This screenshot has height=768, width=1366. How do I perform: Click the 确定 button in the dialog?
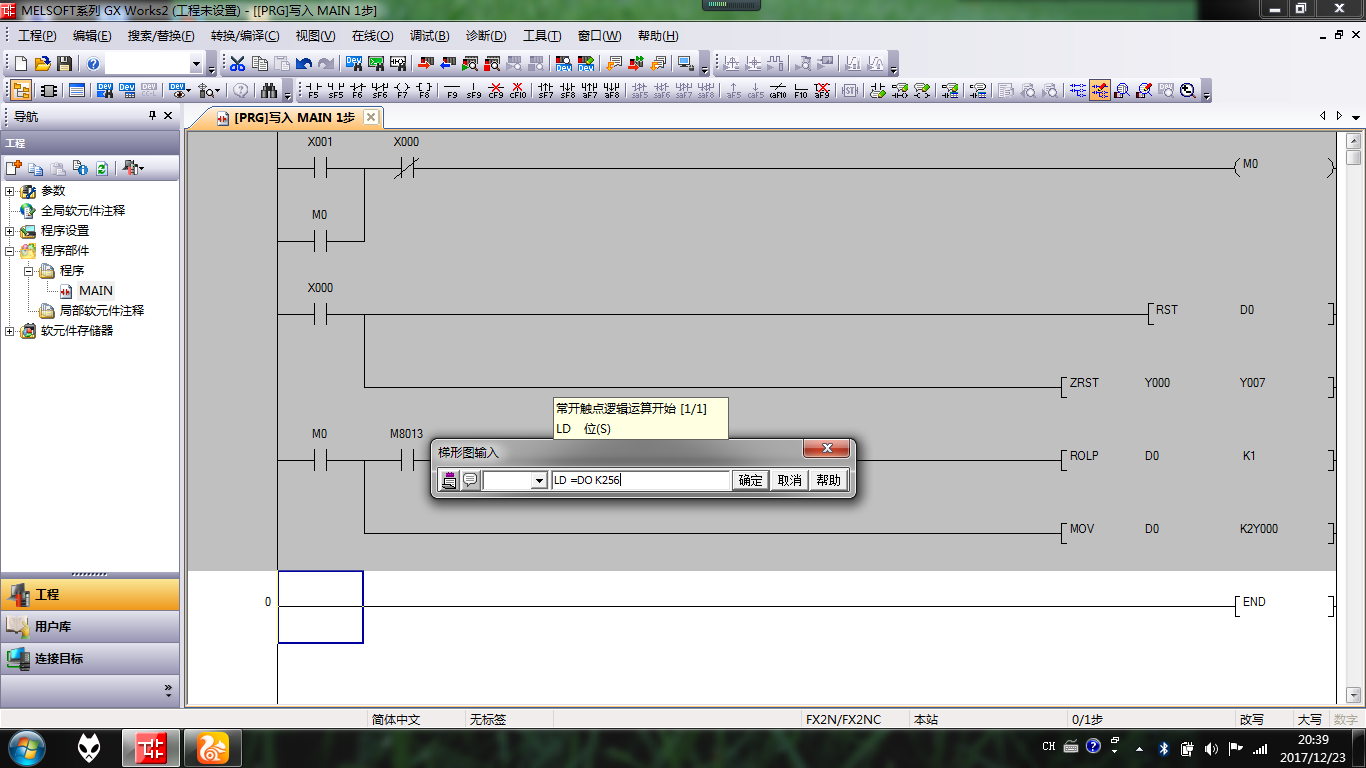pos(751,481)
